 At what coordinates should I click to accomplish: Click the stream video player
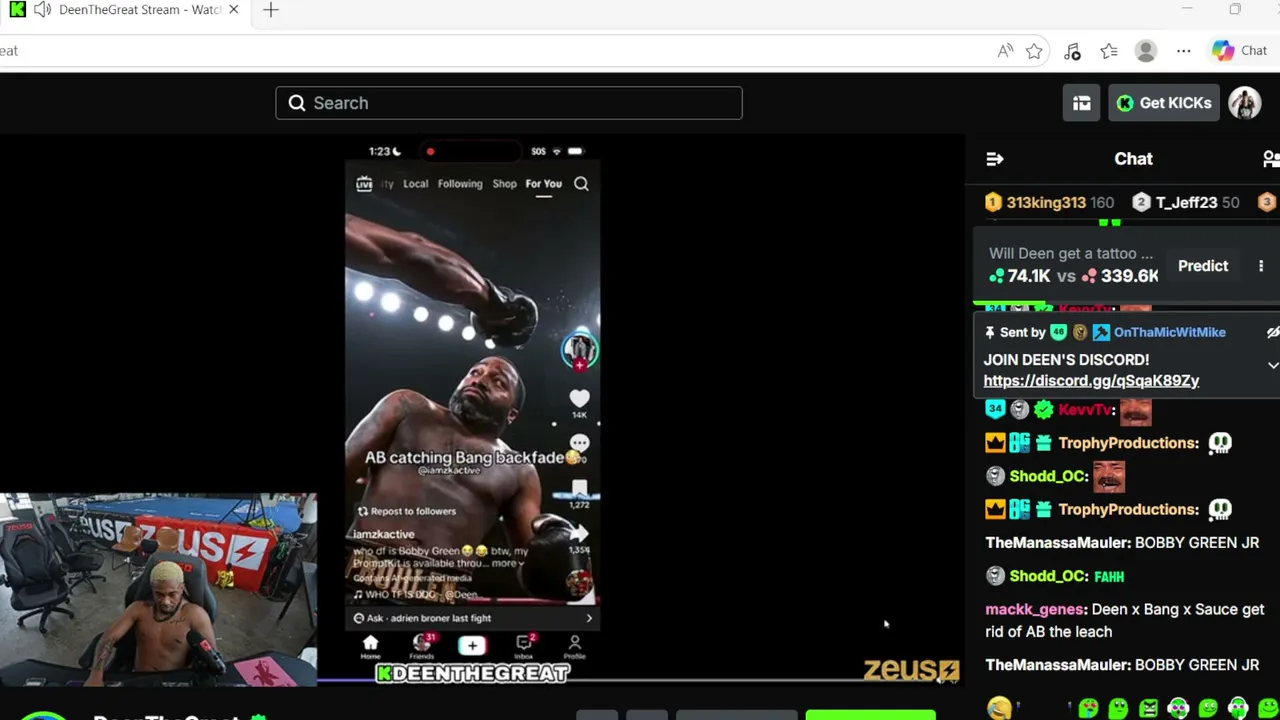482,410
